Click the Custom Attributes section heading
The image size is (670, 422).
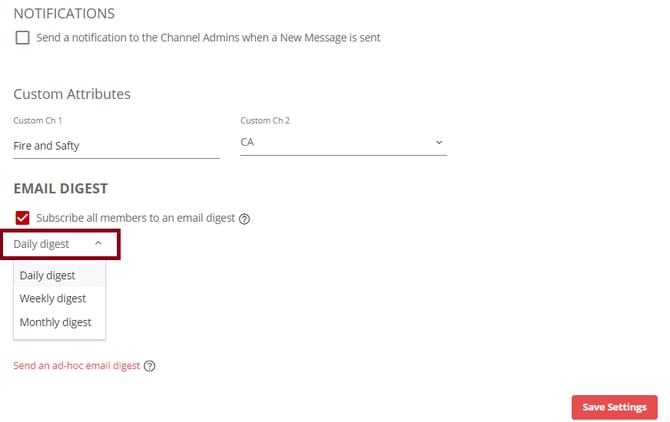tap(72, 94)
